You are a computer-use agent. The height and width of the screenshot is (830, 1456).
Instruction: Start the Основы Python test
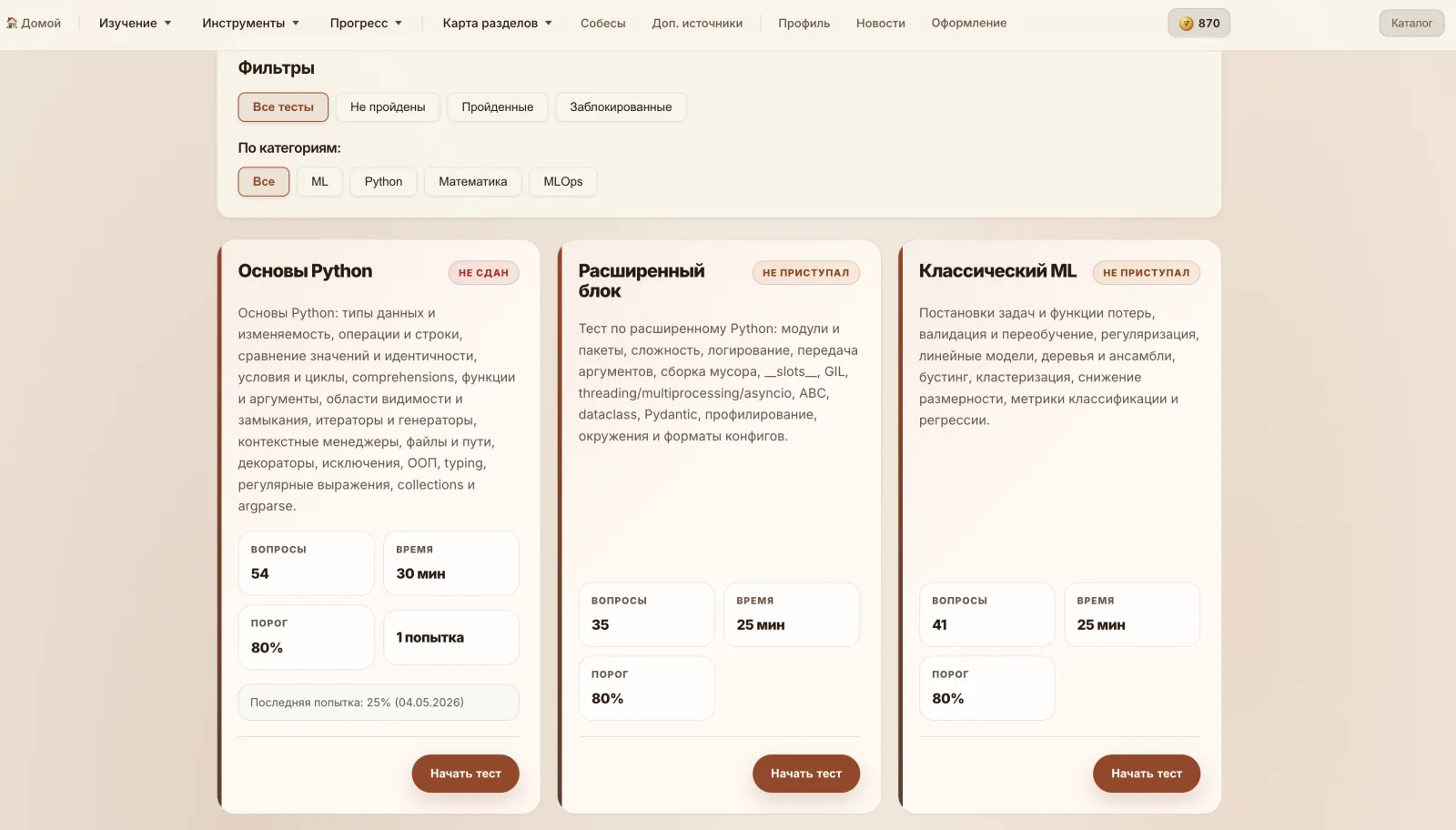465,774
